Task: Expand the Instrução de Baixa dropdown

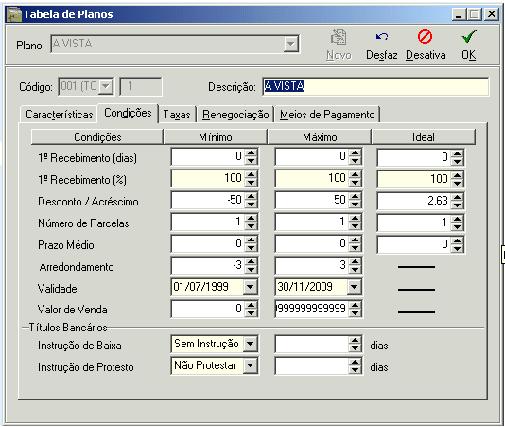Action: click(x=250, y=344)
